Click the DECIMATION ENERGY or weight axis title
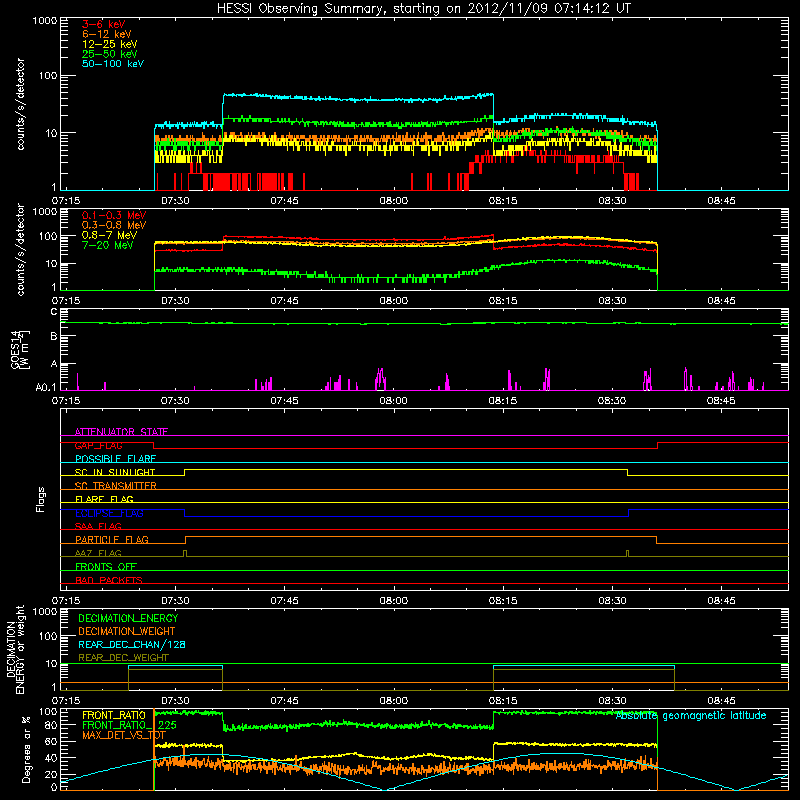The width and height of the screenshot is (800, 800). pyautogui.click(x=15, y=649)
